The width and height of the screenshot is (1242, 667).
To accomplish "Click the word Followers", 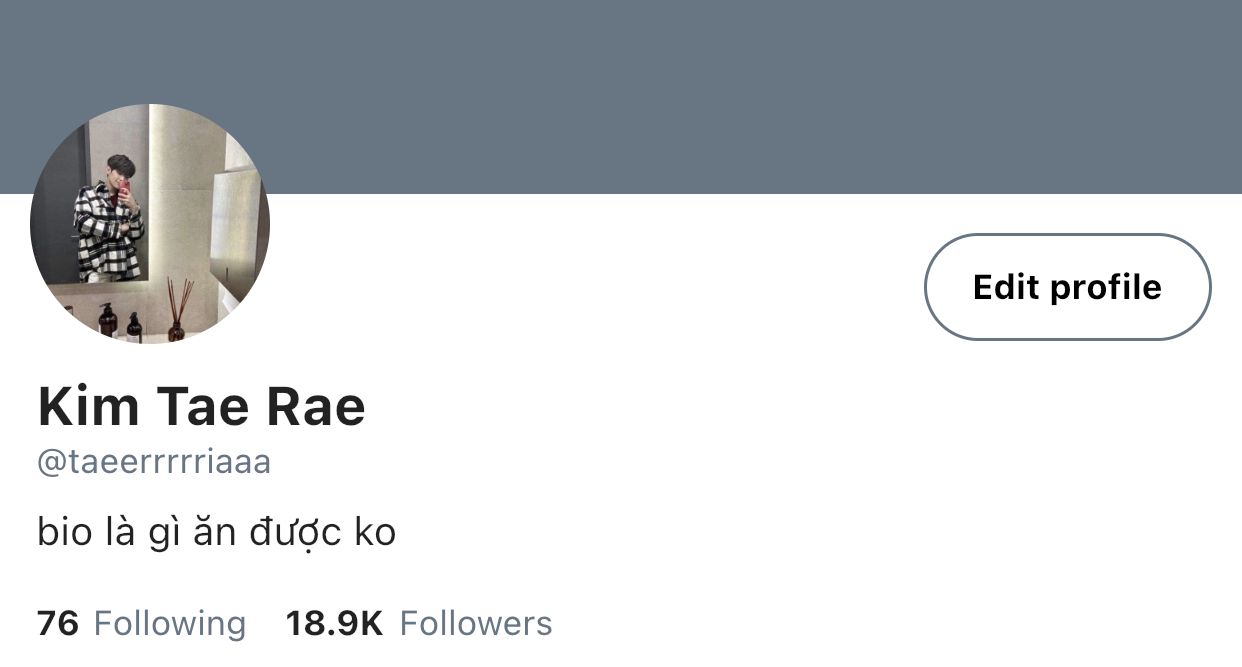I will click(476, 624).
